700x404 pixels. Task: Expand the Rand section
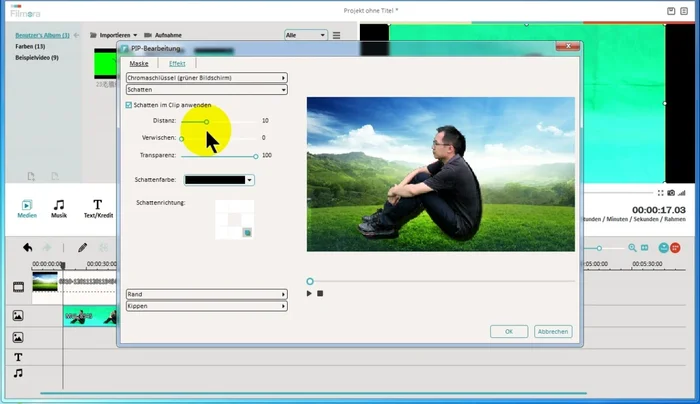tap(206, 294)
